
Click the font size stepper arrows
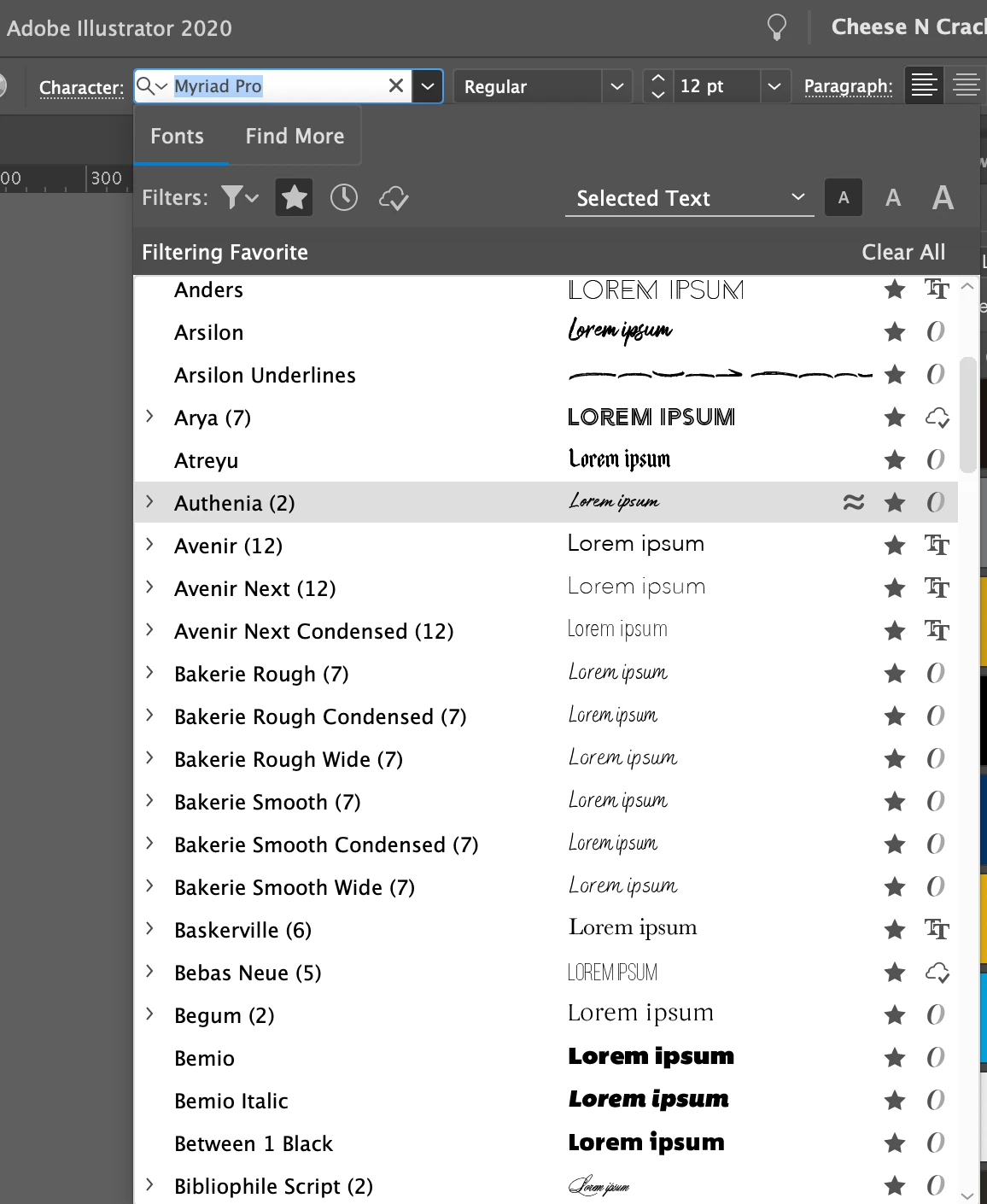coord(657,86)
